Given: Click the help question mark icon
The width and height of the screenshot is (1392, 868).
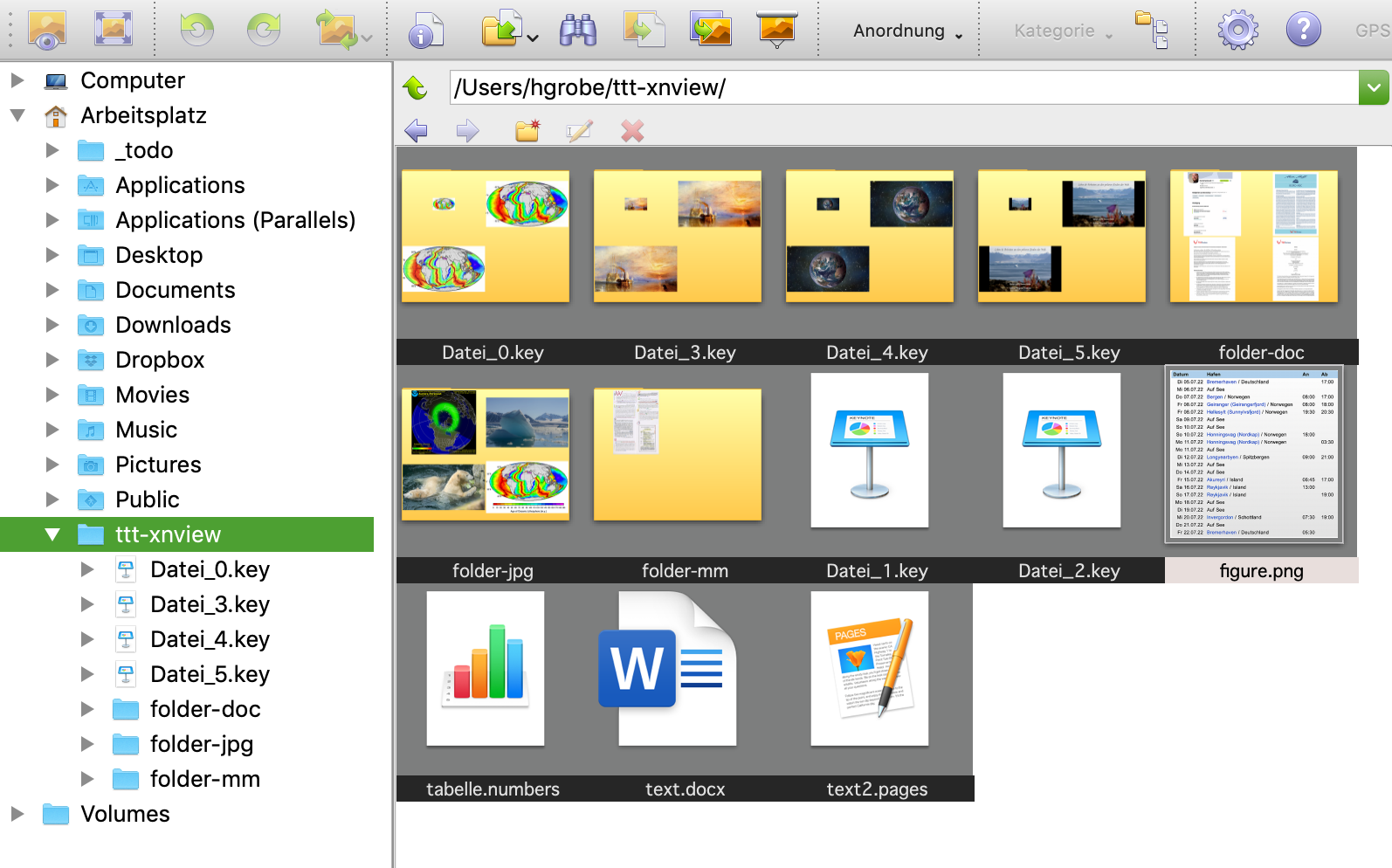Looking at the screenshot, I should 1303,30.
